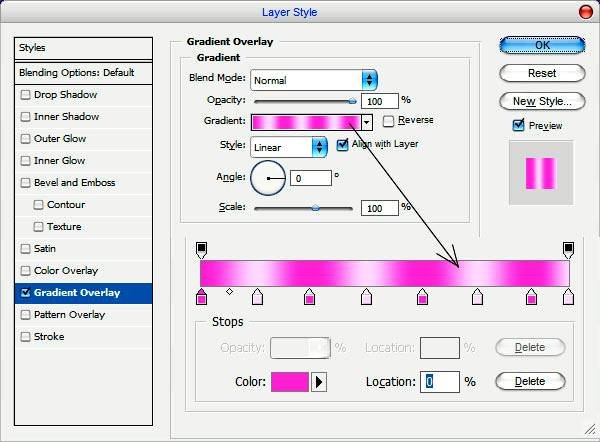Expand the gradient picker arrow

[367, 122]
